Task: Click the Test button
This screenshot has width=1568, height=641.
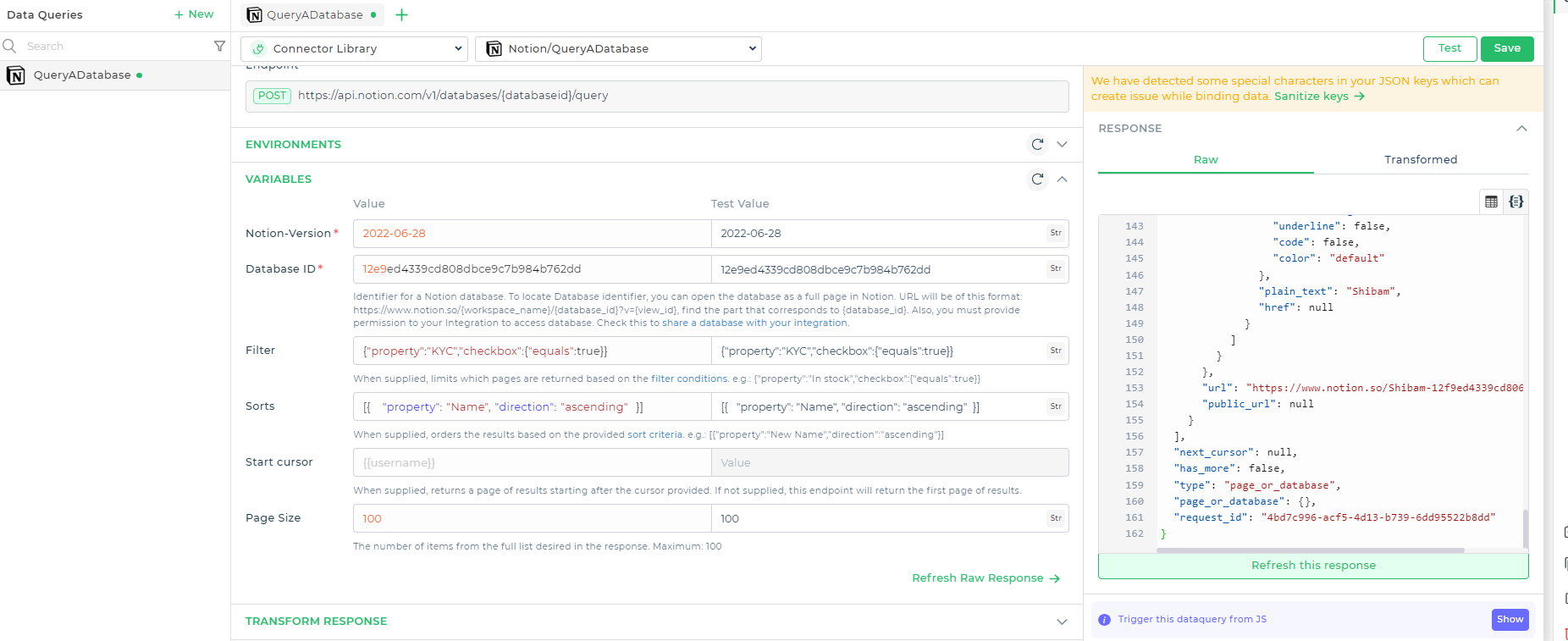Action: [1449, 48]
